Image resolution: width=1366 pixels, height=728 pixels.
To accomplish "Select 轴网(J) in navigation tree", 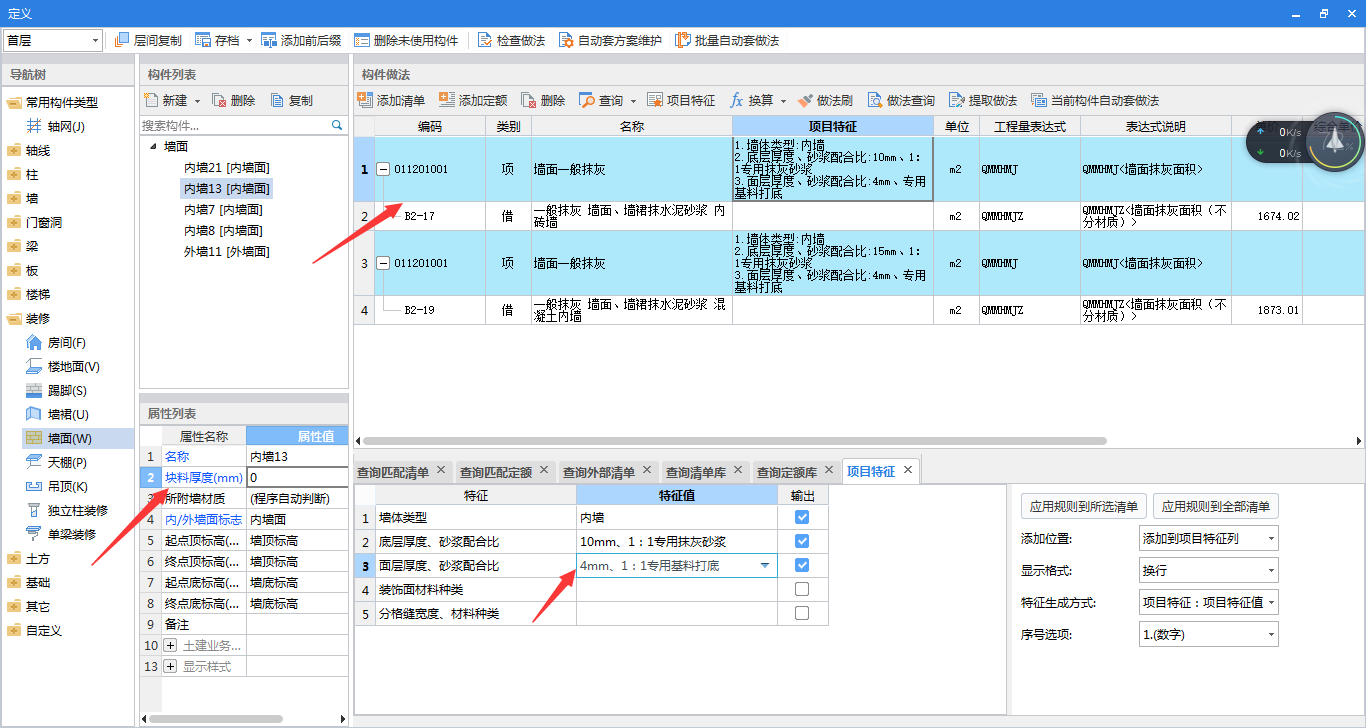I will (67, 126).
